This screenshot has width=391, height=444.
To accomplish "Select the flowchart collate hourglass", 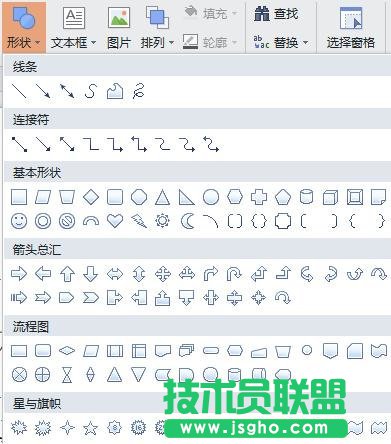I will (67, 375).
